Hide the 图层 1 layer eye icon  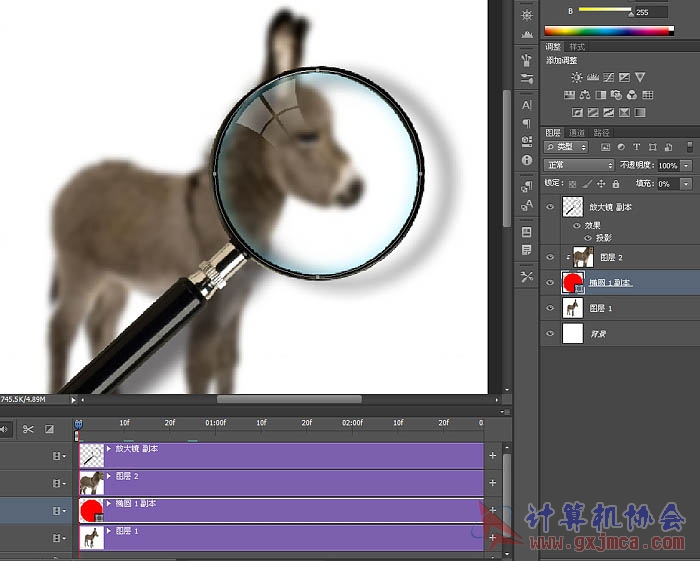(550, 308)
